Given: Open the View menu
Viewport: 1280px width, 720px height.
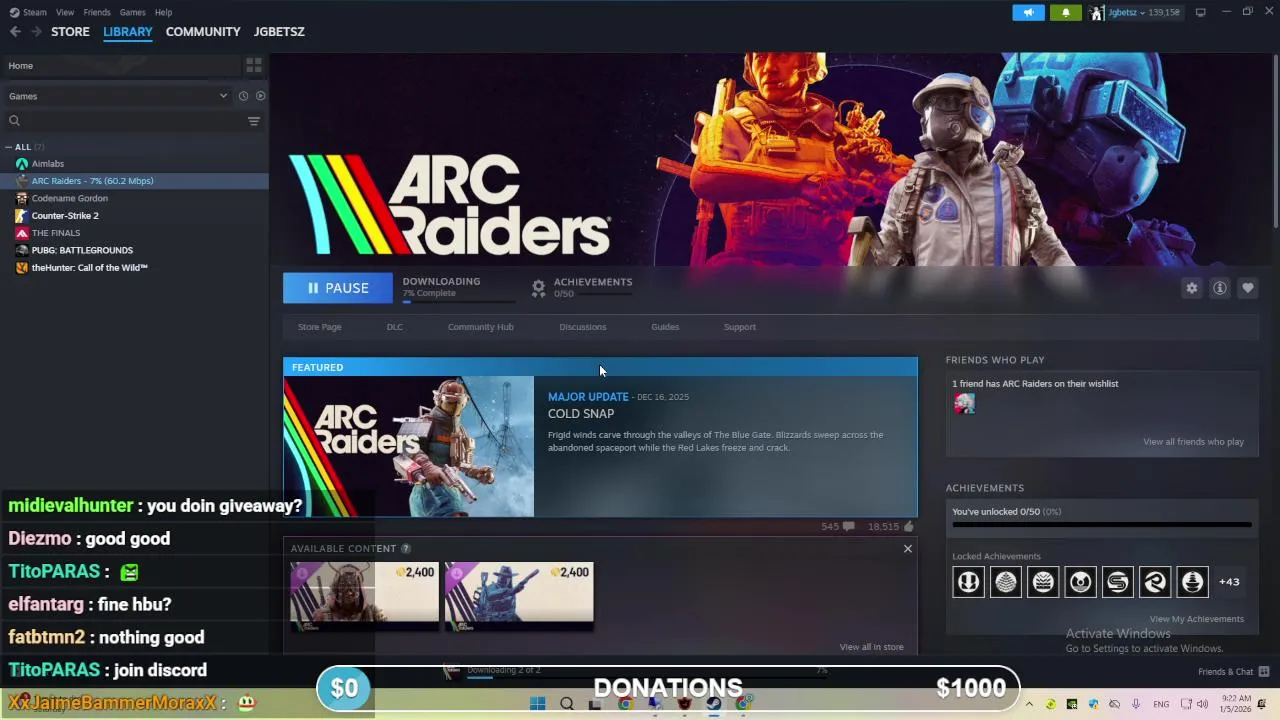Looking at the screenshot, I should [x=65, y=12].
